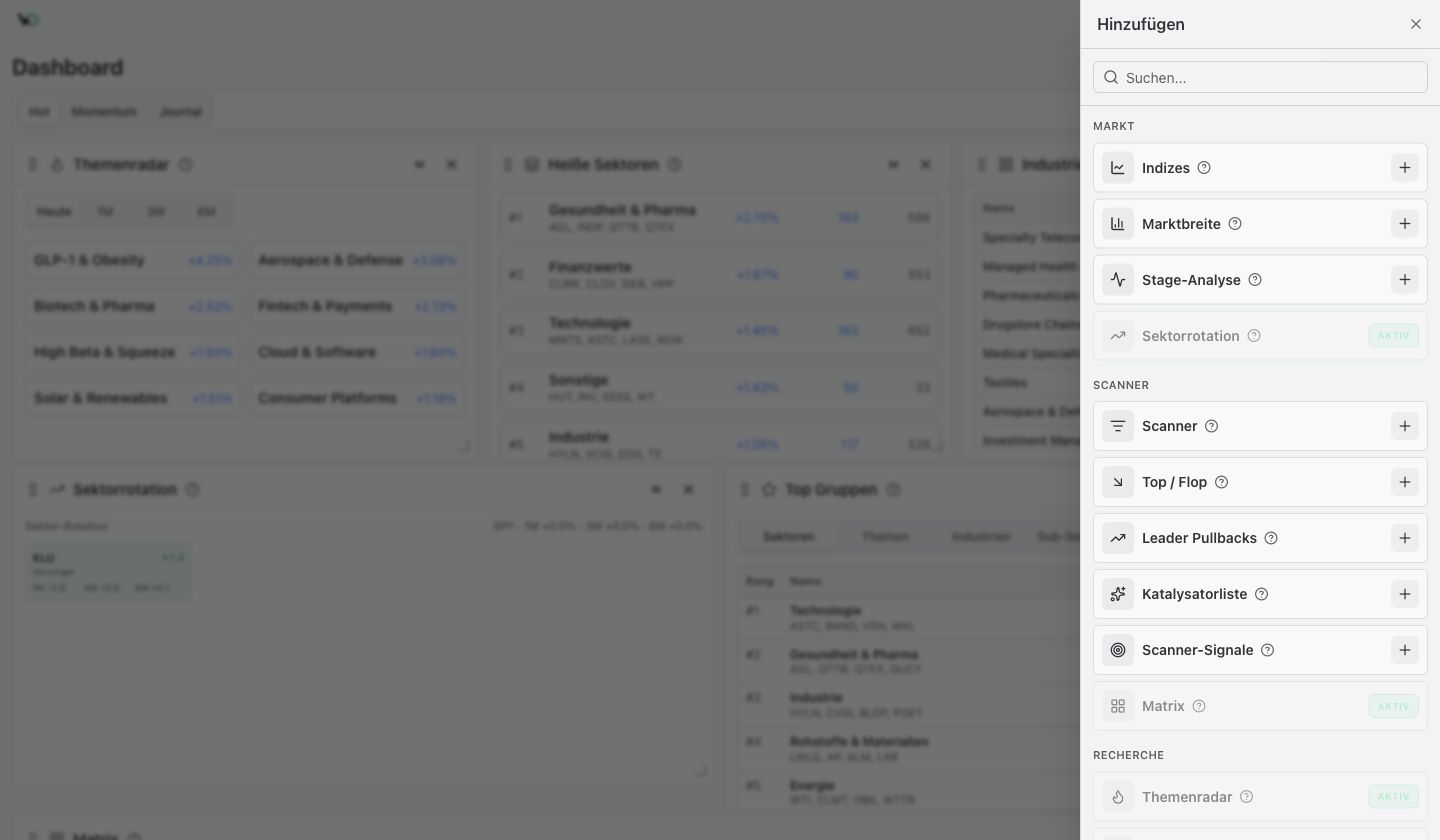The height and width of the screenshot is (840, 1440).
Task: Open Gesundheit & Pharma row in Heiße Sektoren
Action: pos(719,217)
